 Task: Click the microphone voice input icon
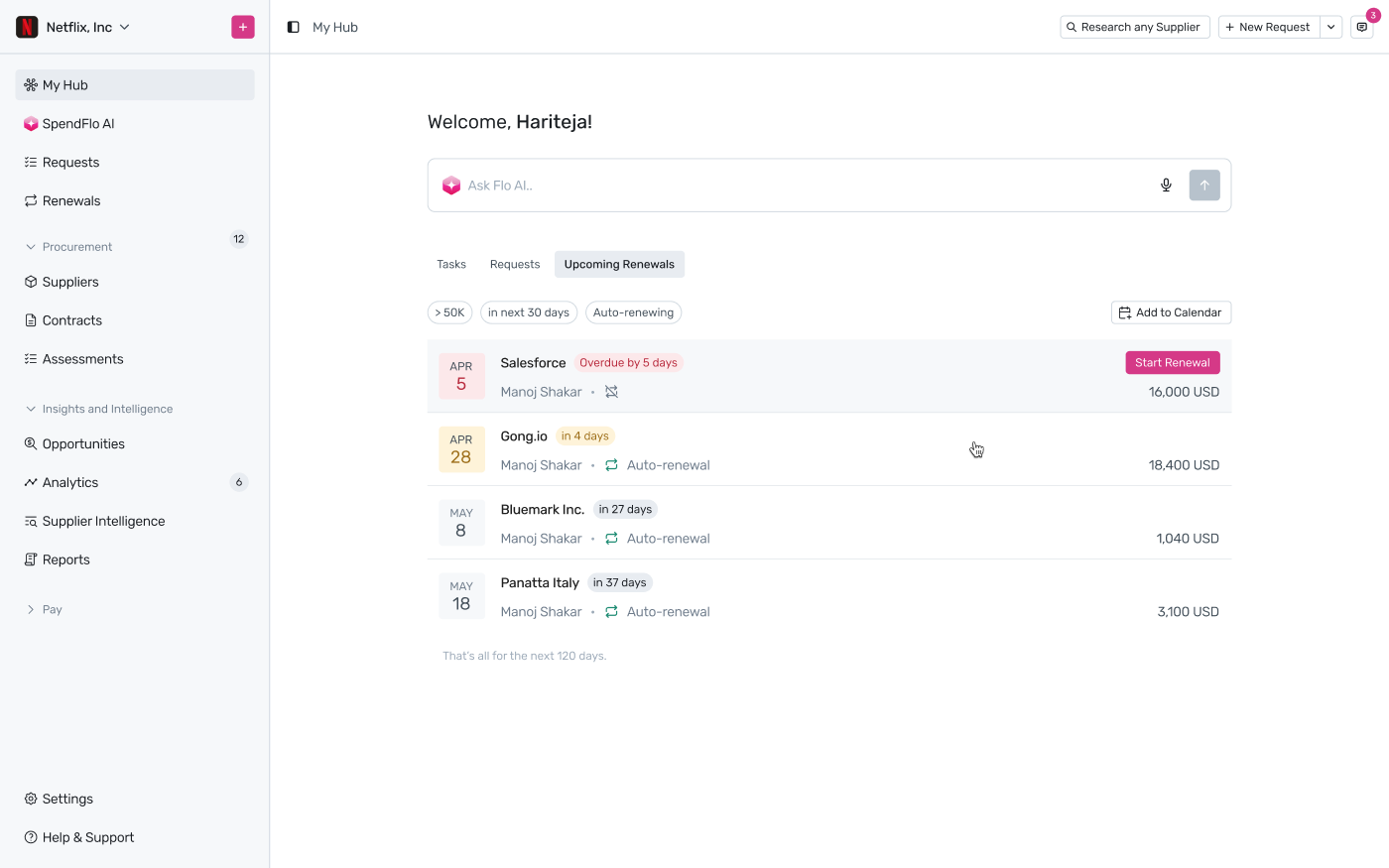pyautogui.click(x=1167, y=186)
